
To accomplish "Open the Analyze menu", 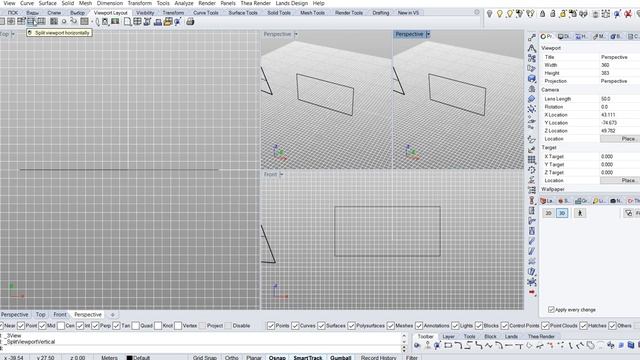I will point(184,3).
